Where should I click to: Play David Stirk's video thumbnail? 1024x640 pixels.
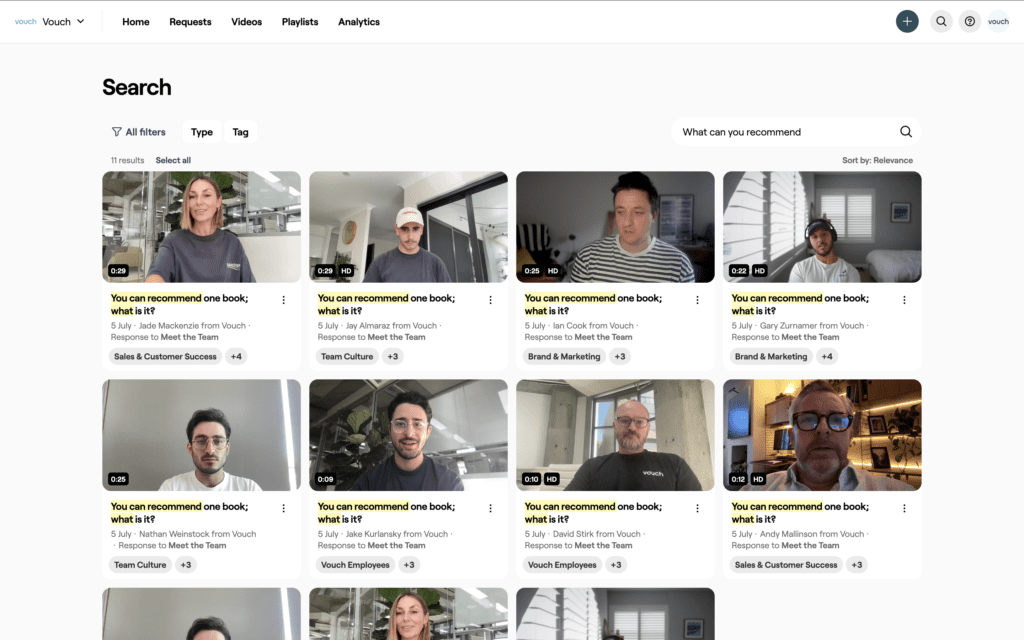pos(615,435)
